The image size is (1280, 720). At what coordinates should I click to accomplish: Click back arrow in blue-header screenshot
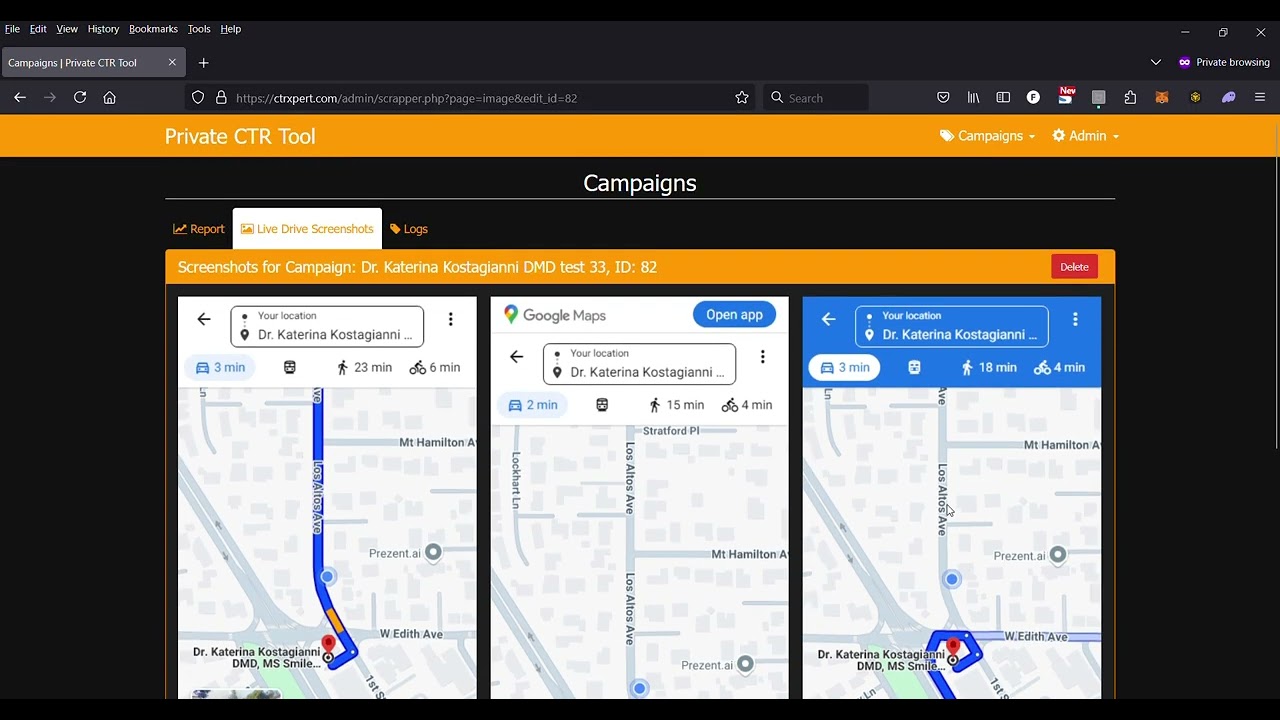[x=828, y=319]
